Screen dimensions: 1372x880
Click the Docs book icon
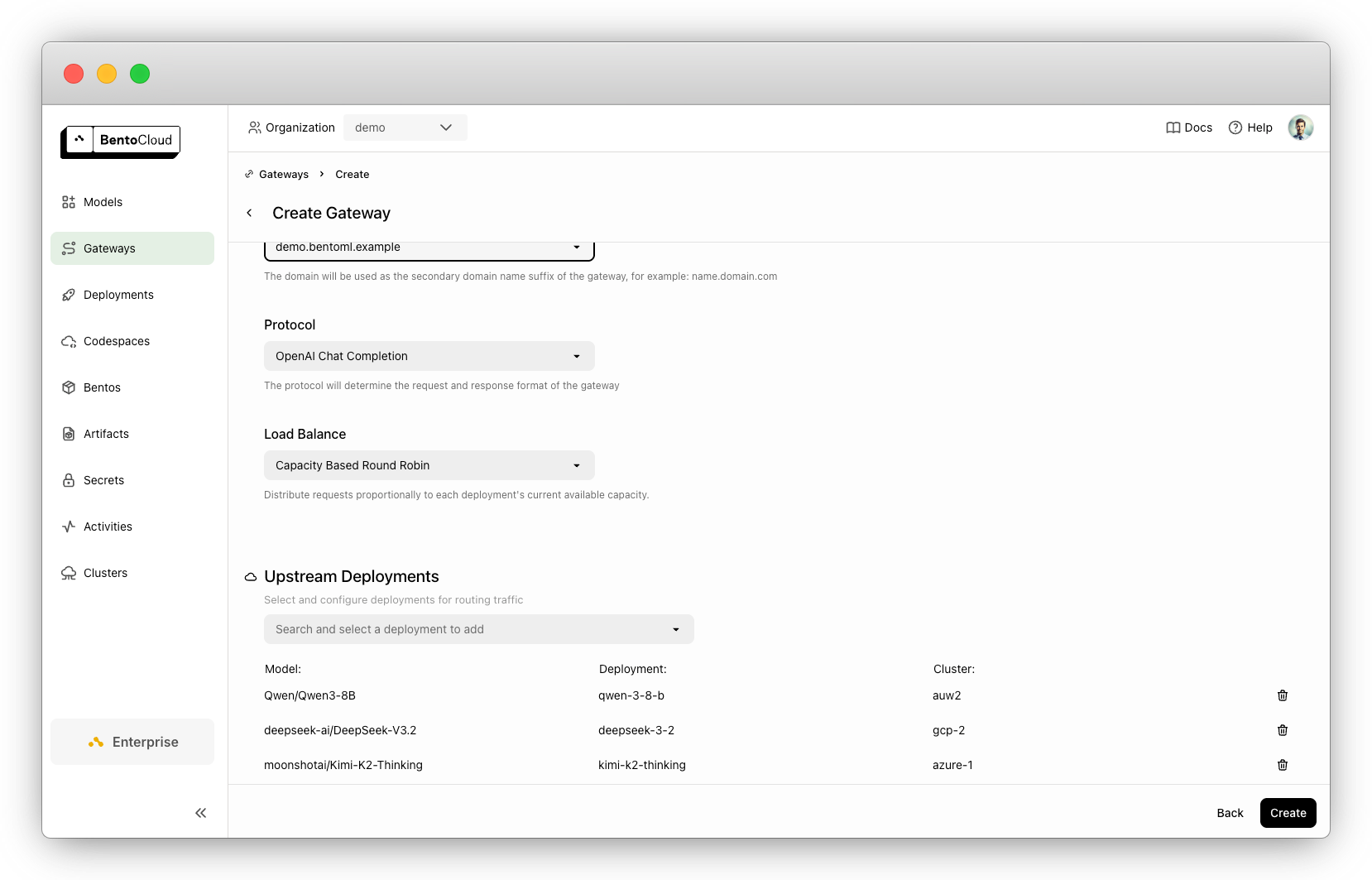(x=1173, y=127)
